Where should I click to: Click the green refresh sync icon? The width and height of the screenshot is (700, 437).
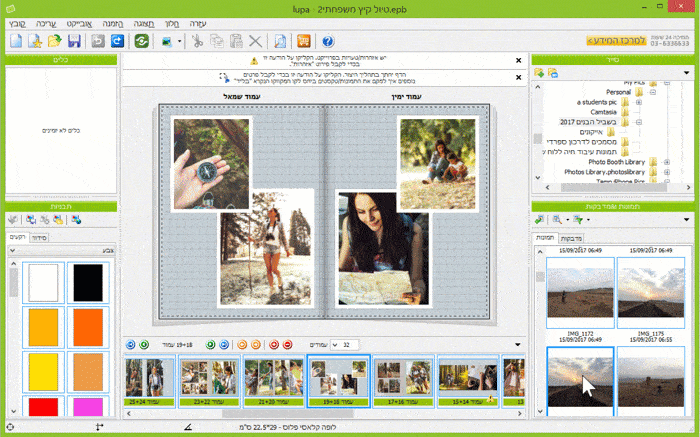[x=142, y=41]
